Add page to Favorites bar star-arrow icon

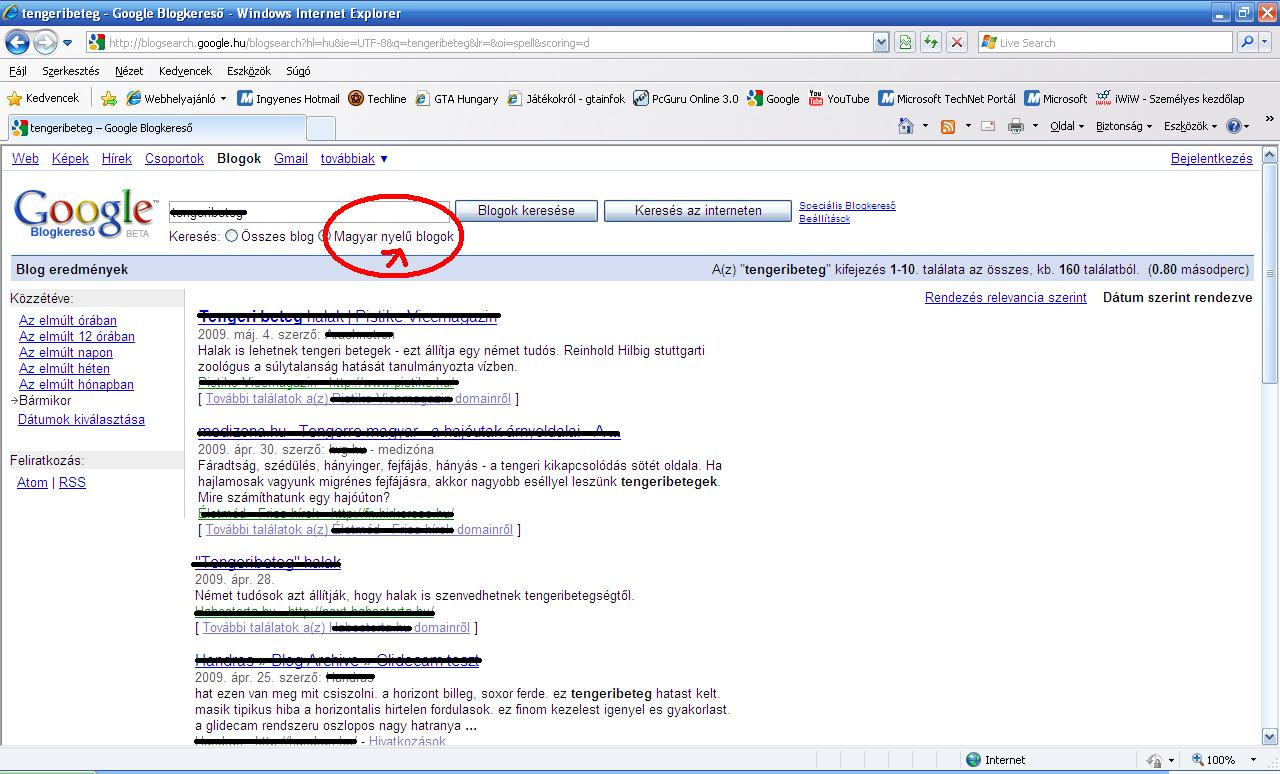[109, 98]
